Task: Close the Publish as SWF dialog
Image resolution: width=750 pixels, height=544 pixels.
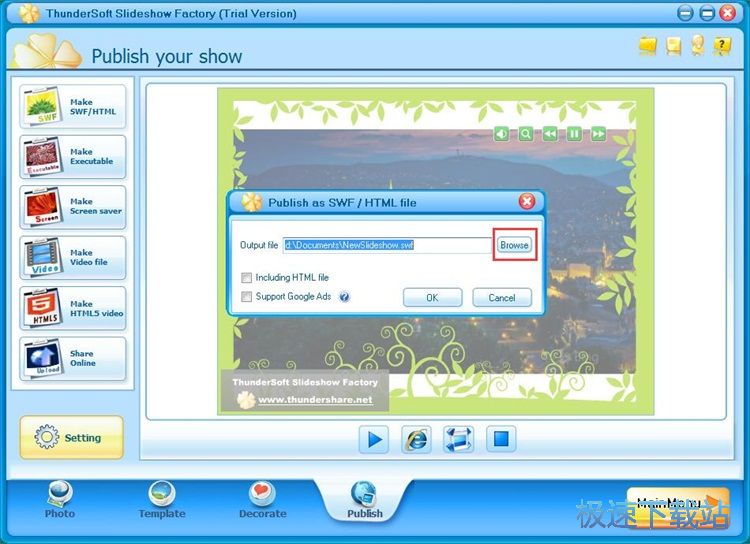Action: coord(527,201)
